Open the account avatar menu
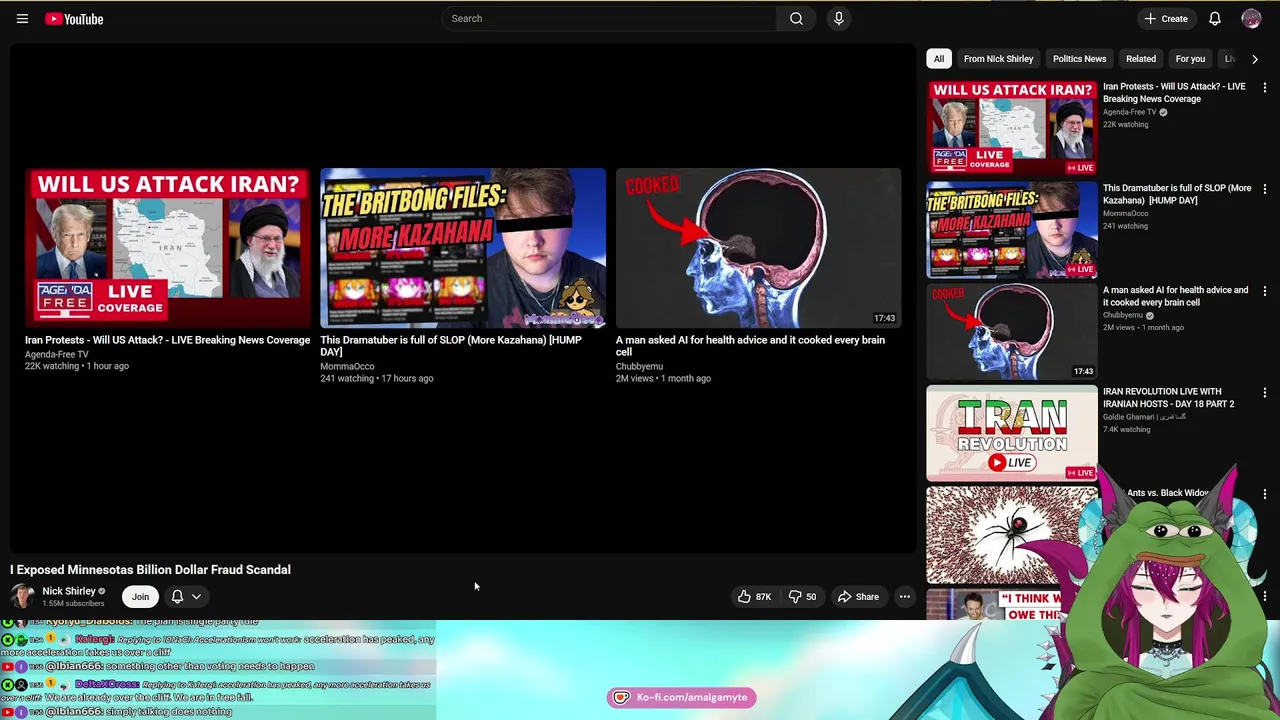Image resolution: width=1280 pixels, height=720 pixels. [1251, 18]
